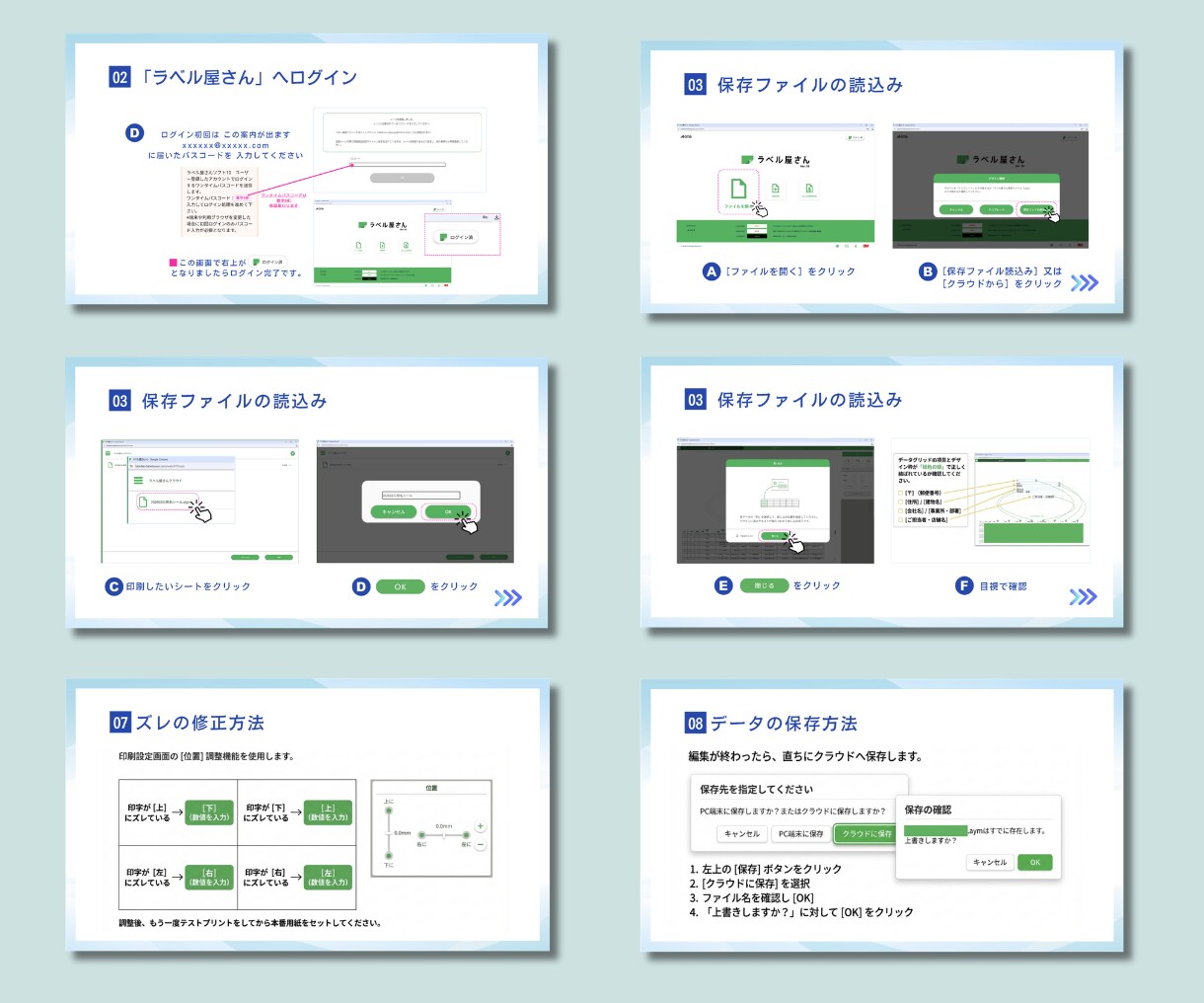Click the minus button in the 位置 panel
Screen dimensions: 1204x1003
481,845
